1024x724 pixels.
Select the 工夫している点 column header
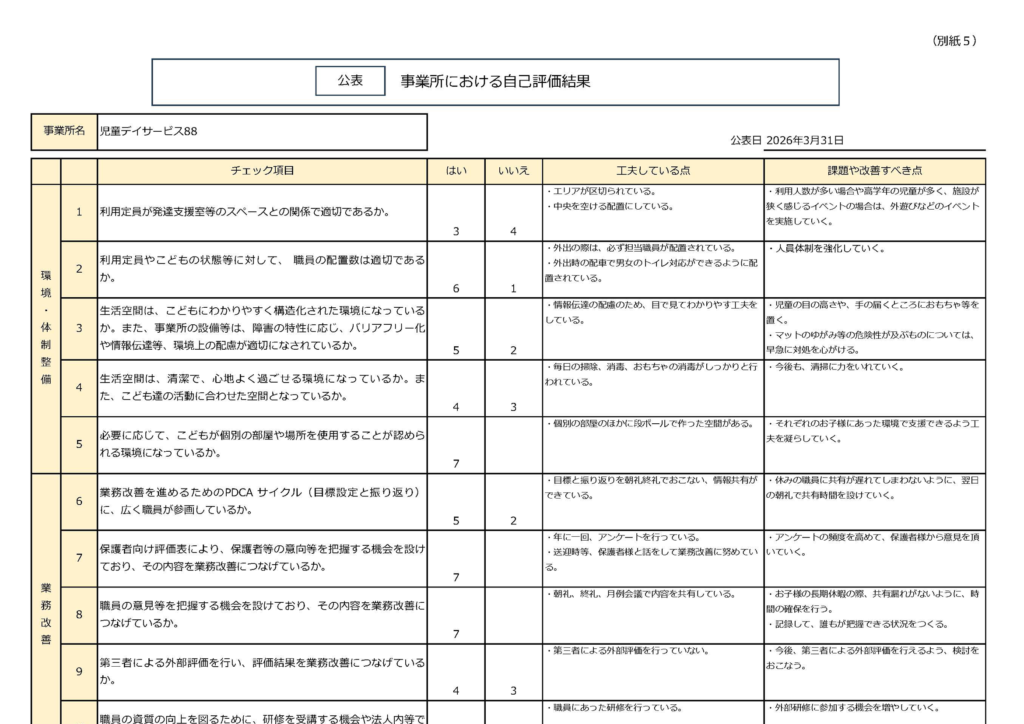tap(652, 171)
